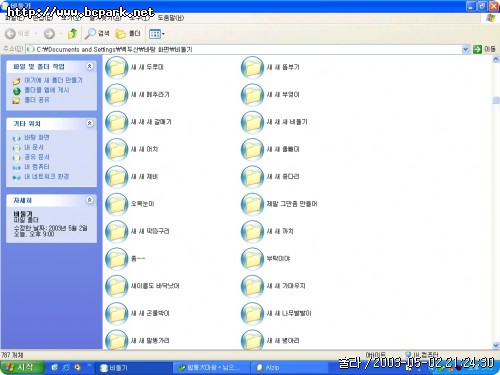Select the 제발 그만좀 만들어 folder icon
The height and width of the screenshot is (375, 500).
252,204
